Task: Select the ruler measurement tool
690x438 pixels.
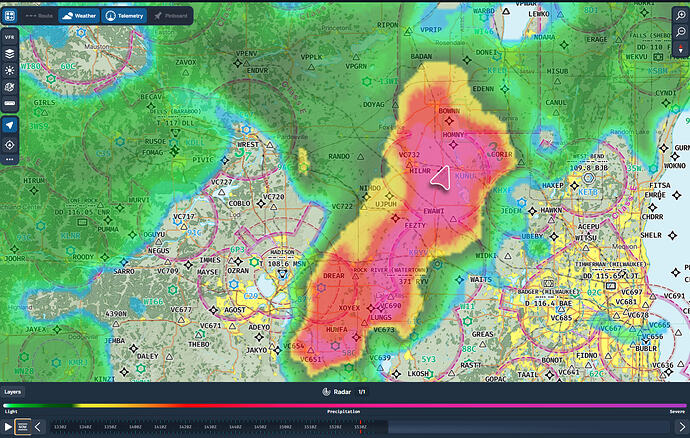Action: 10,103
